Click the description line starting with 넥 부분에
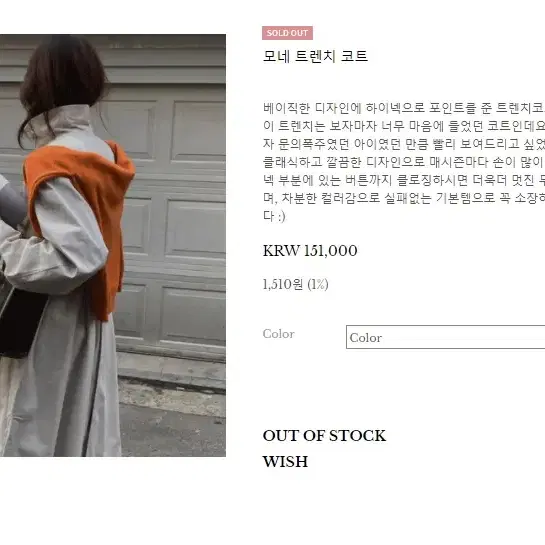This screenshot has width=545, height=545. [404, 180]
